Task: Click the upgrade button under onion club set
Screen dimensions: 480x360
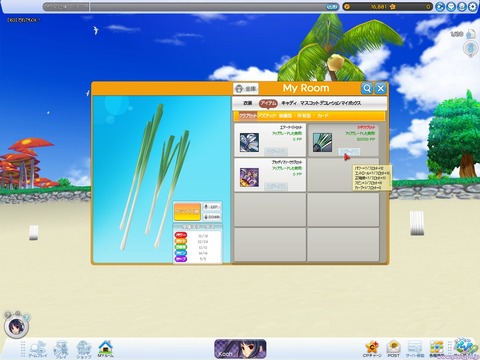Action: 349,152
